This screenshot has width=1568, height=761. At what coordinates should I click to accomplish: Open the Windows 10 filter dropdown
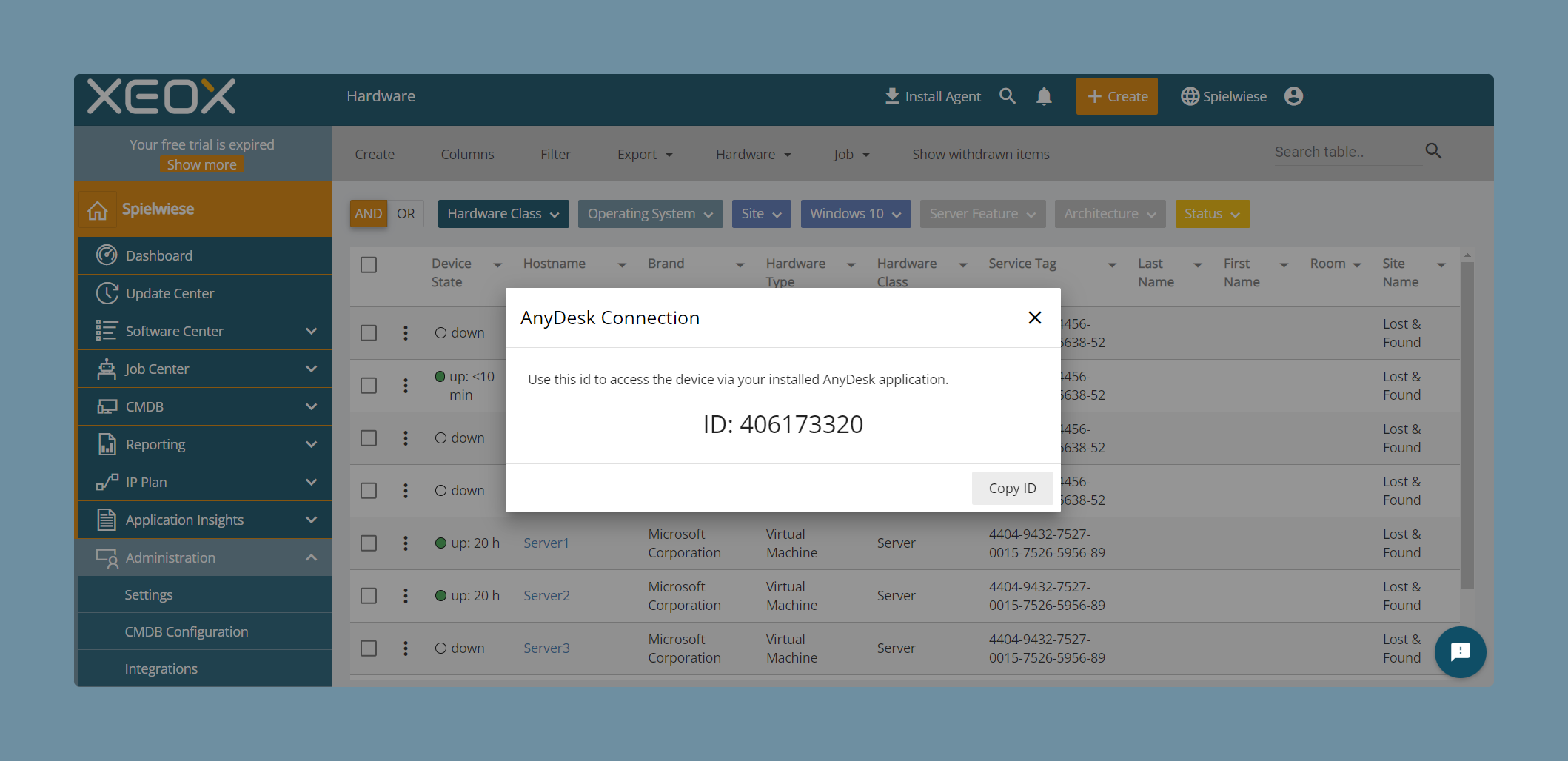coord(856,214)
